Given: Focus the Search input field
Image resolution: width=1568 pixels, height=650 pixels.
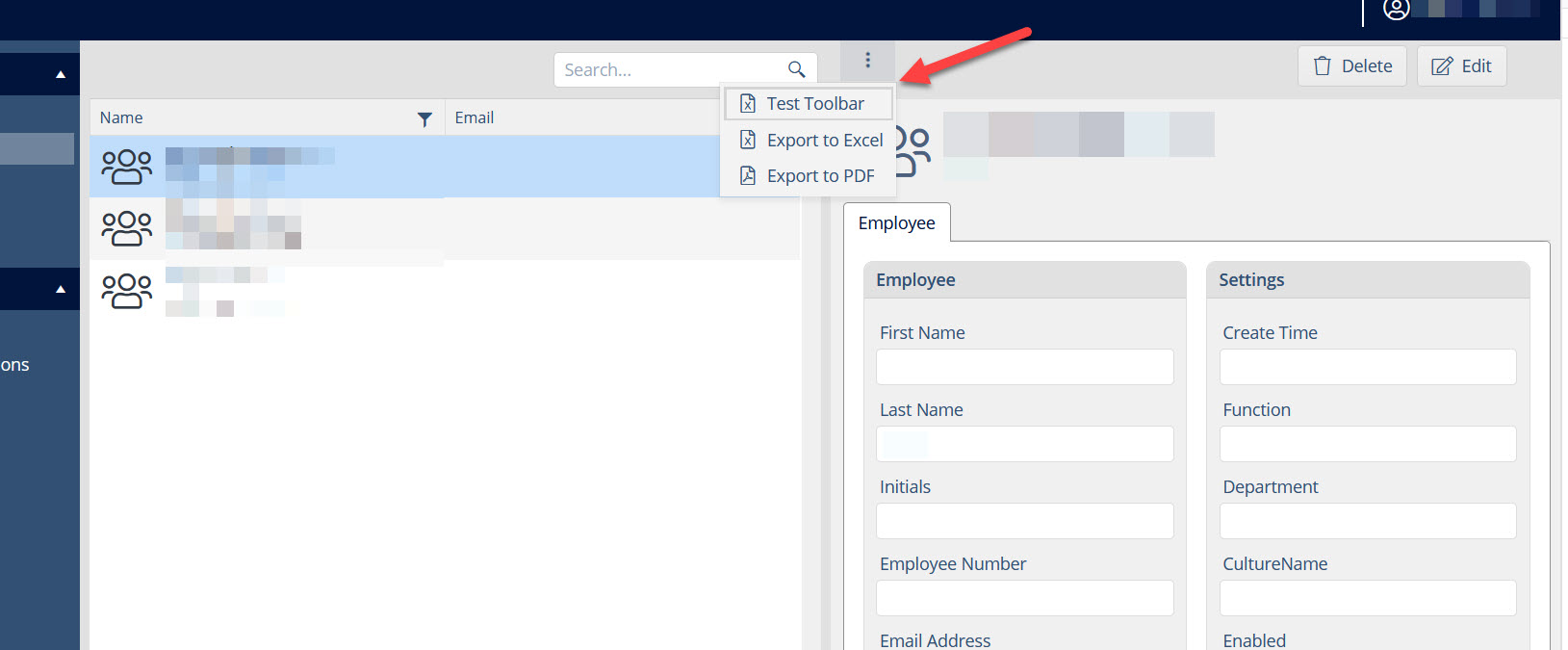Looking at the screenshot, I should pyautogui.click(x=672, y=69).
